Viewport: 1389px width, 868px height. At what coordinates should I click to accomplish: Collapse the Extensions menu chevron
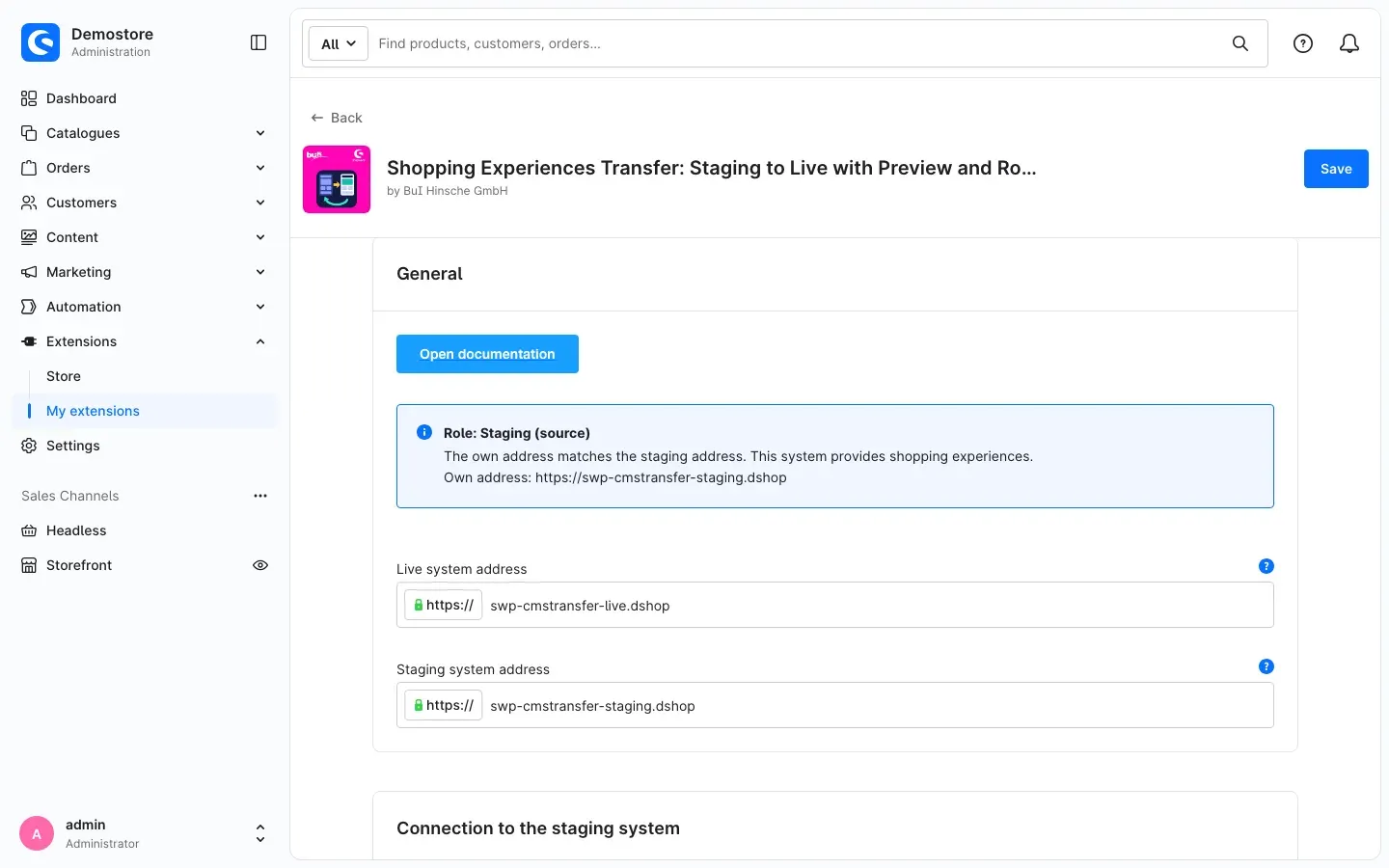click(260, 341)
